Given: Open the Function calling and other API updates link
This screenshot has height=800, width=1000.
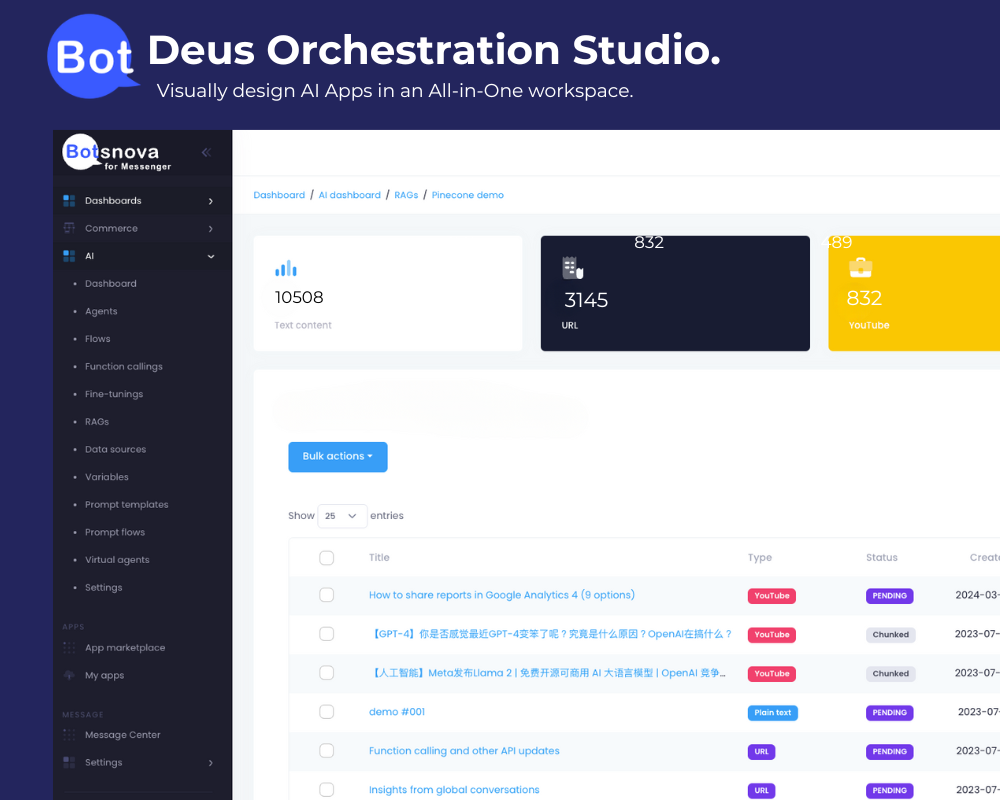Looking at the screenshot, I should tap(464, 751).
